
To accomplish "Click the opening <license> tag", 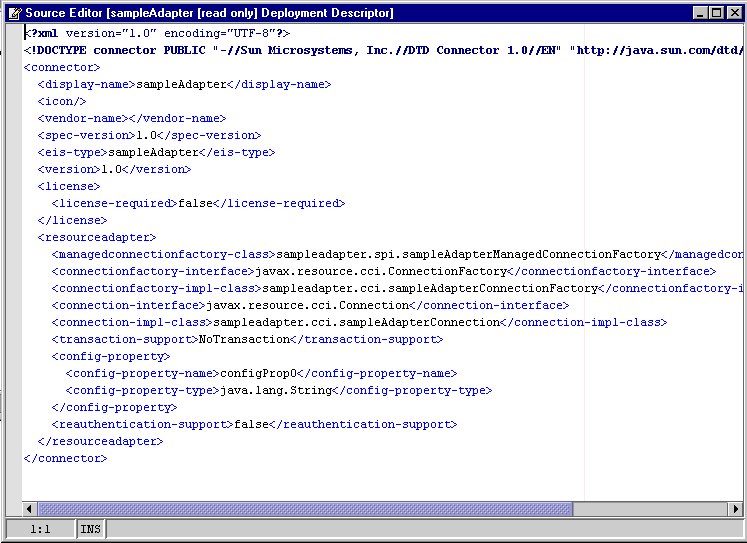I will pos(69,186).
